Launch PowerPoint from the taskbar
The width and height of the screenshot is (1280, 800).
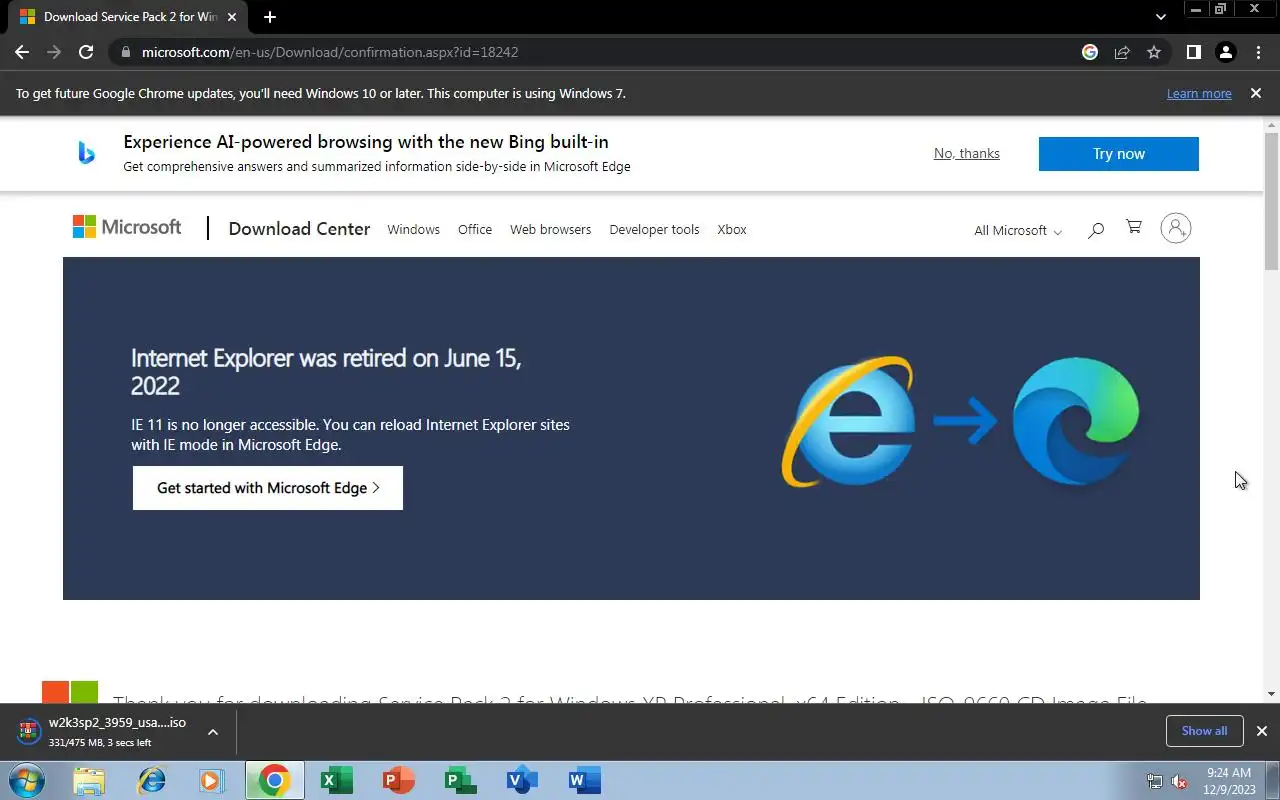[398, 780]
